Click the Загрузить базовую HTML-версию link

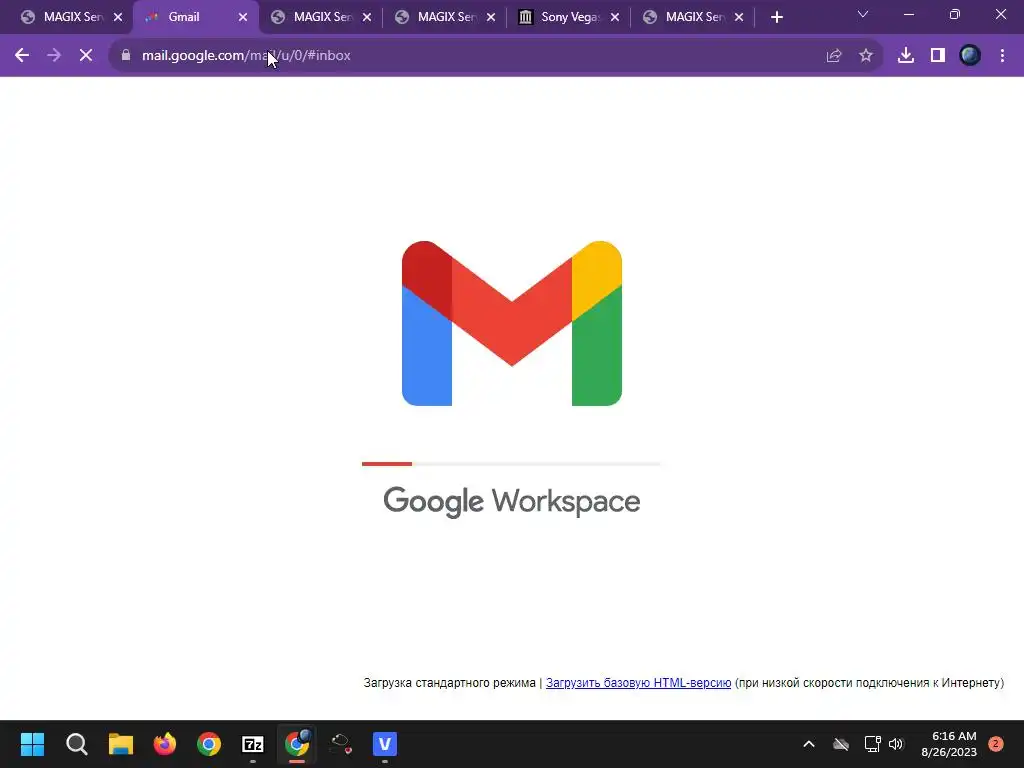[x=638, y=682]
